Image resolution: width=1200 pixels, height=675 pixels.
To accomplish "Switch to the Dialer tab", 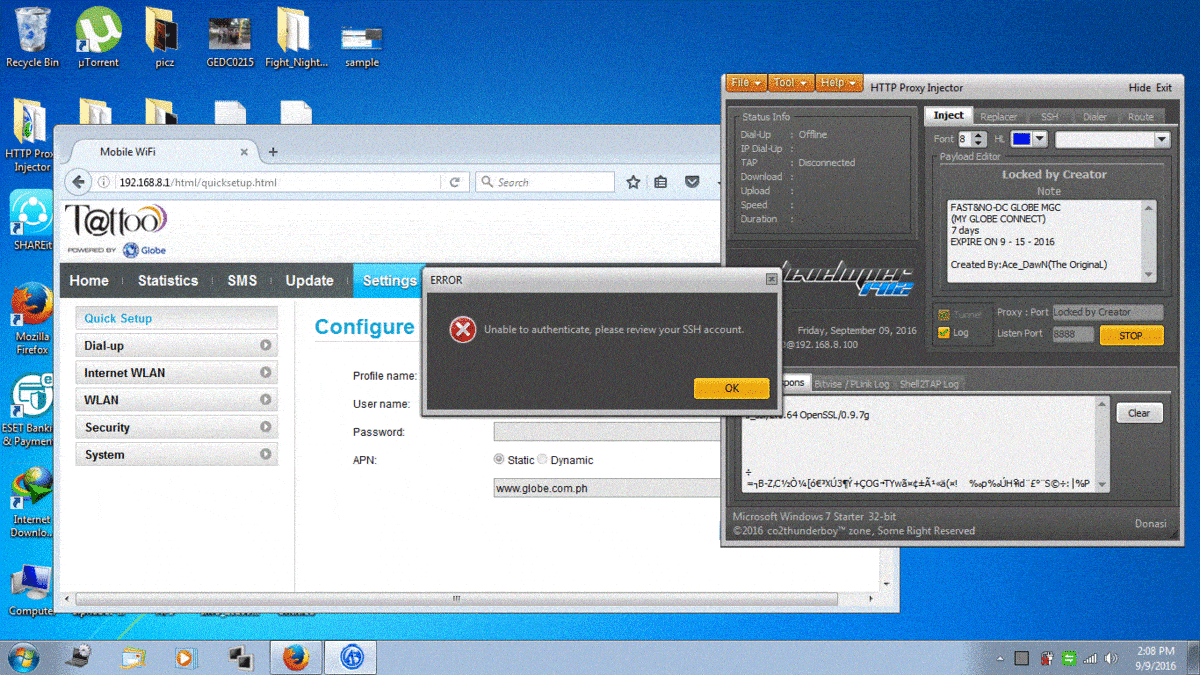I will click(x=1095, y=116).
